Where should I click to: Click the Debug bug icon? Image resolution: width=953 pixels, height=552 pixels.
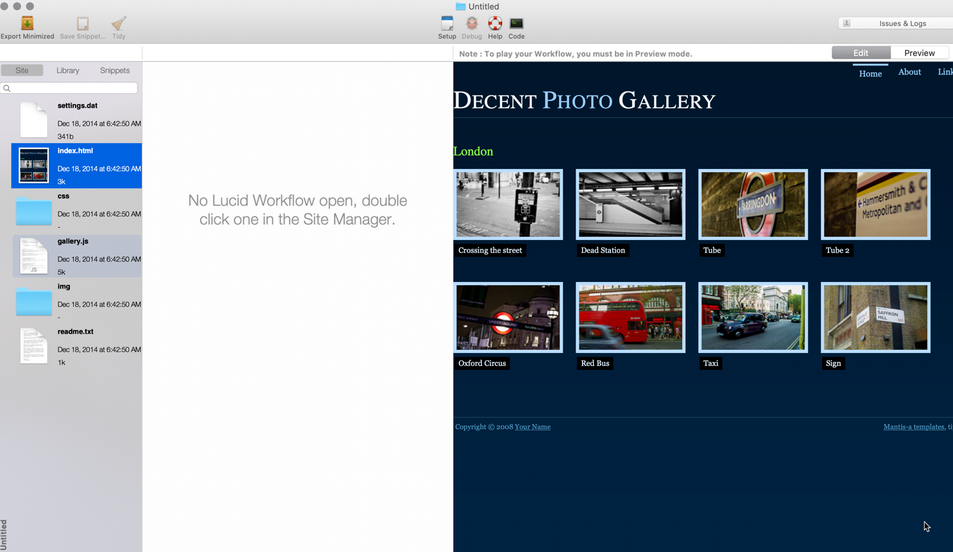(x=472, y=23)
